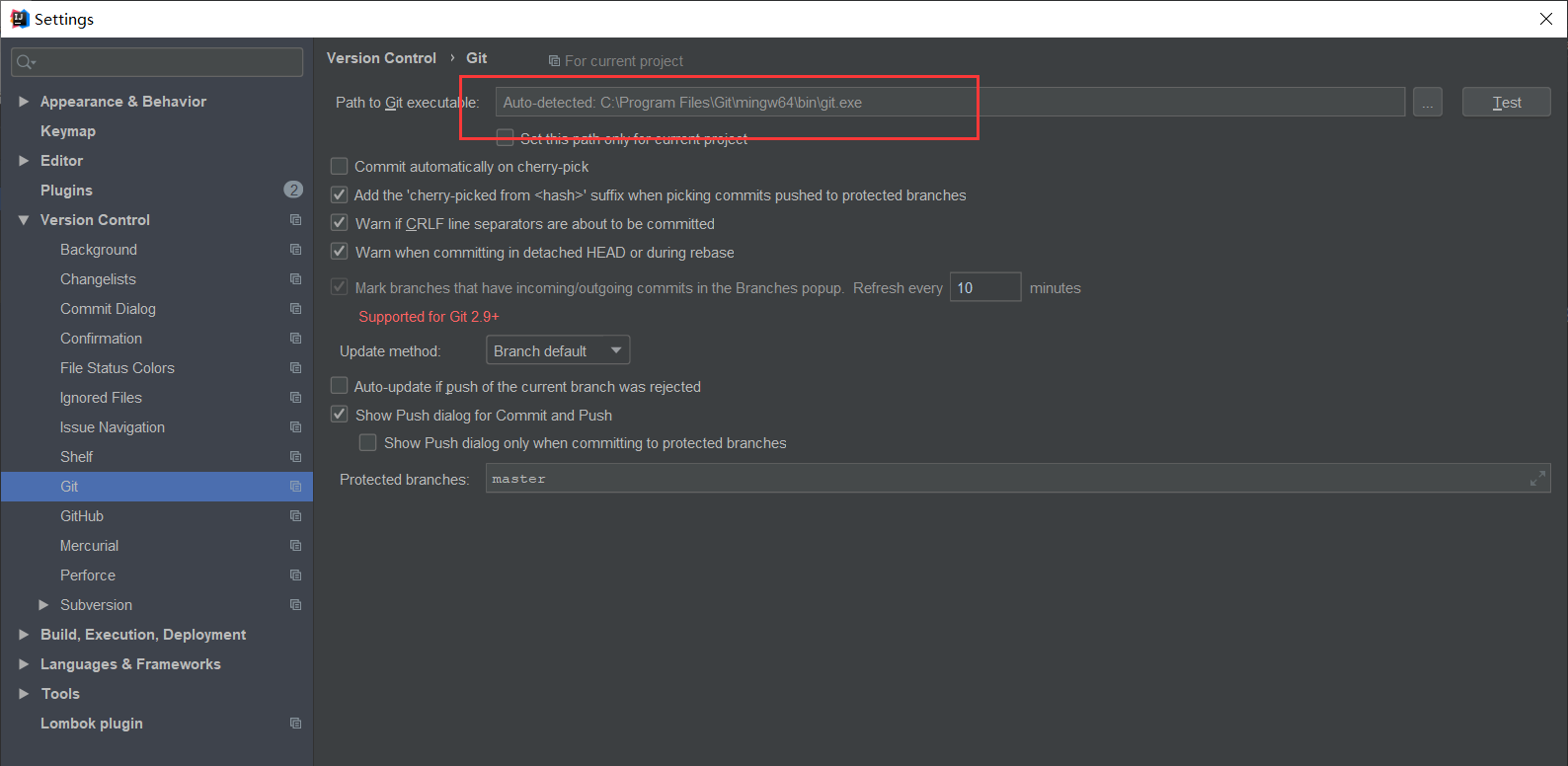This screenshot has height=766, width=1568.
Task: Click the Path to Git executable field
Action: pyautogui.click(x=950, y=102)
